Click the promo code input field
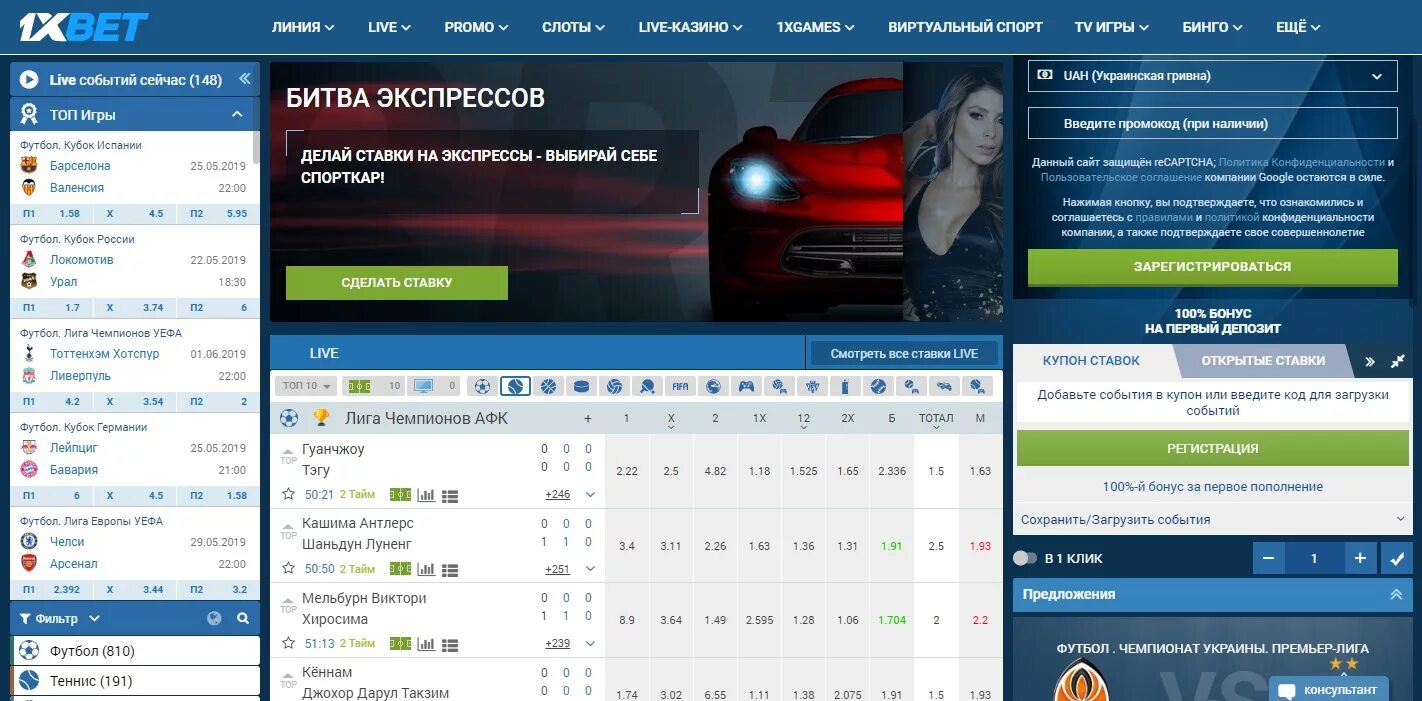The width and height of the screenshot is (1422, 701). click(1213, 123)
